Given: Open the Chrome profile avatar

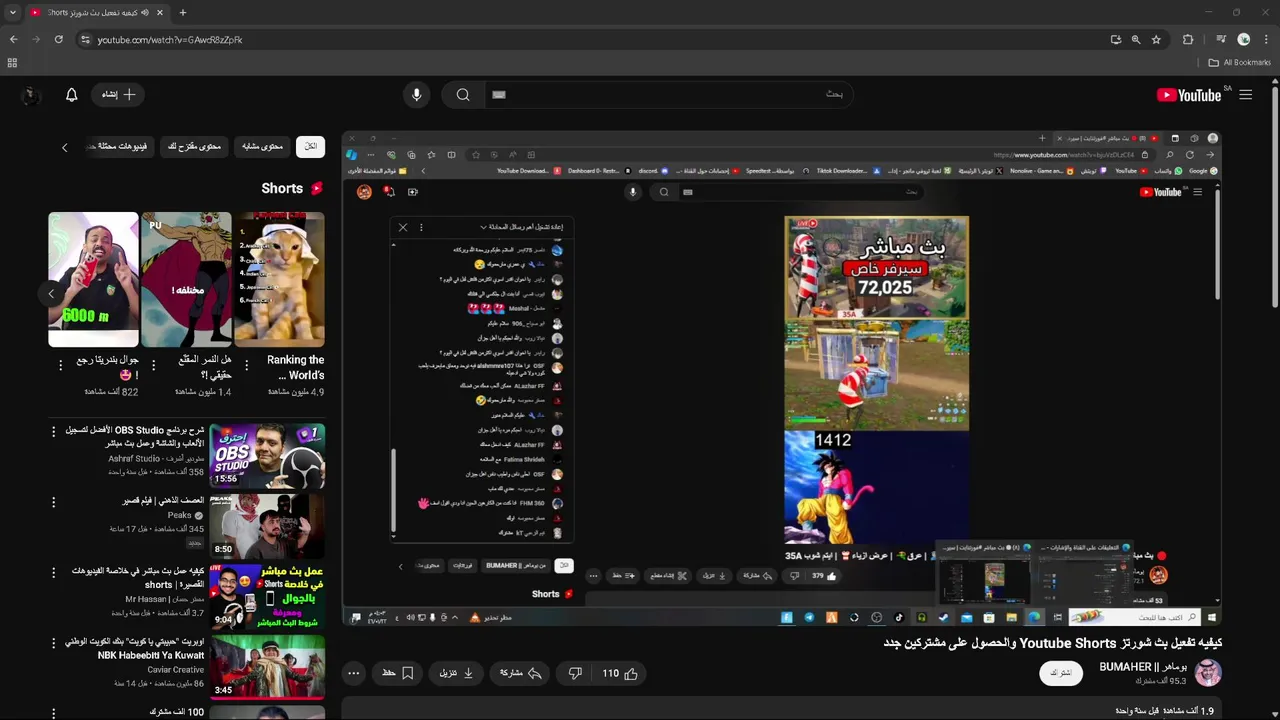Looking at the screenshot, I should coord(1244,39).
